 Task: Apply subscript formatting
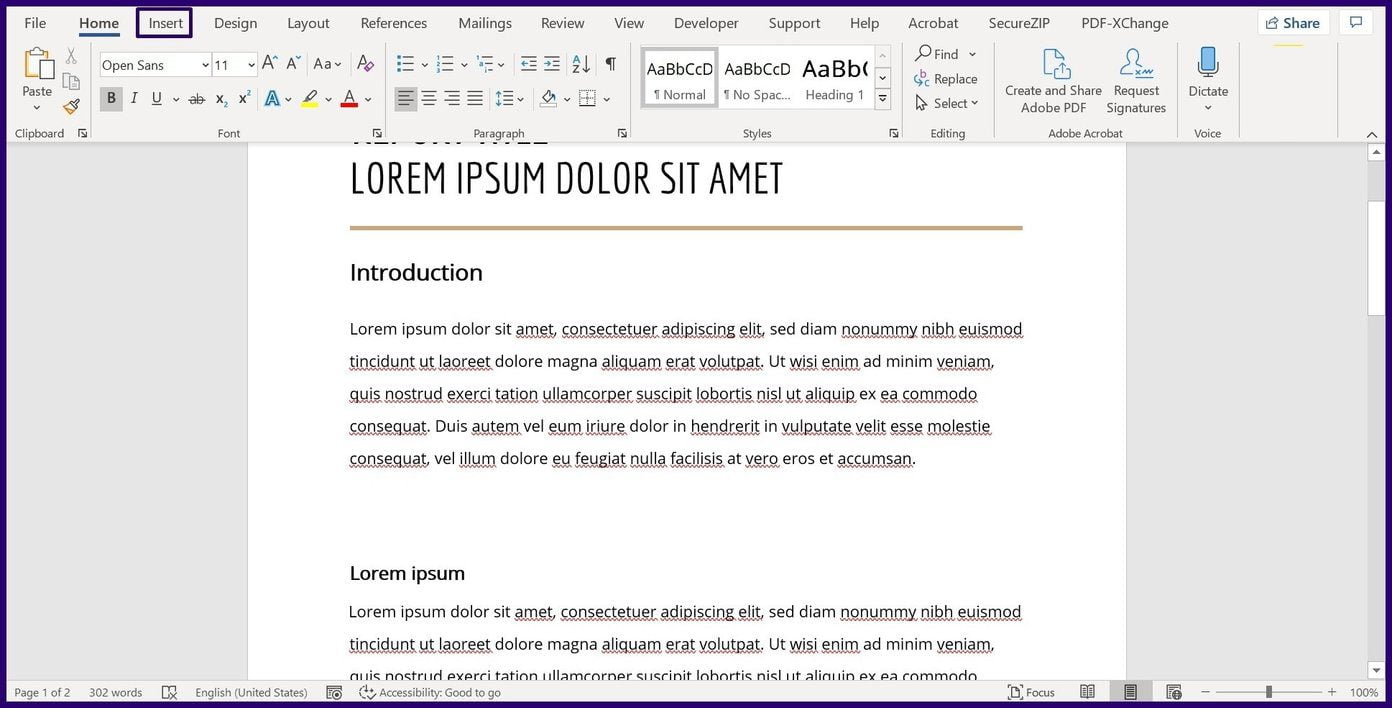click(219, 98)
